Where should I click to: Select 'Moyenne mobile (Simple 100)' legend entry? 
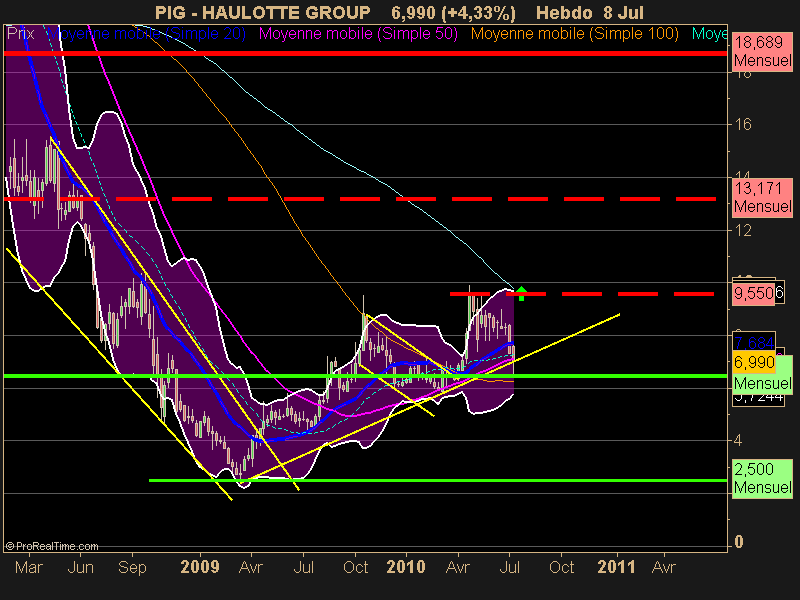click(574, 34)
